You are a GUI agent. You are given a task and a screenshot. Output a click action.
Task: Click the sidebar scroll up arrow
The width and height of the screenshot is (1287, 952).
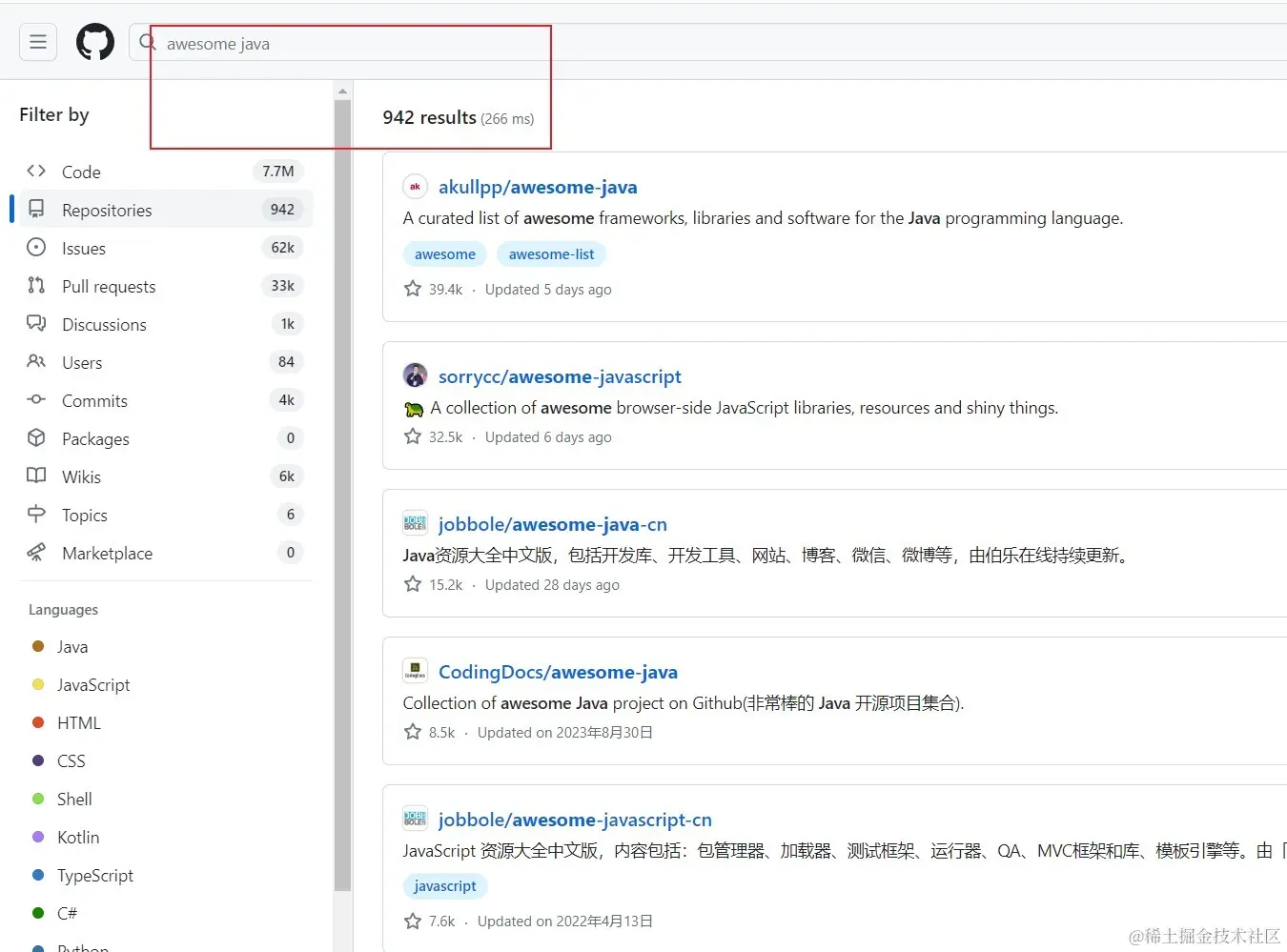click(342, 91)
